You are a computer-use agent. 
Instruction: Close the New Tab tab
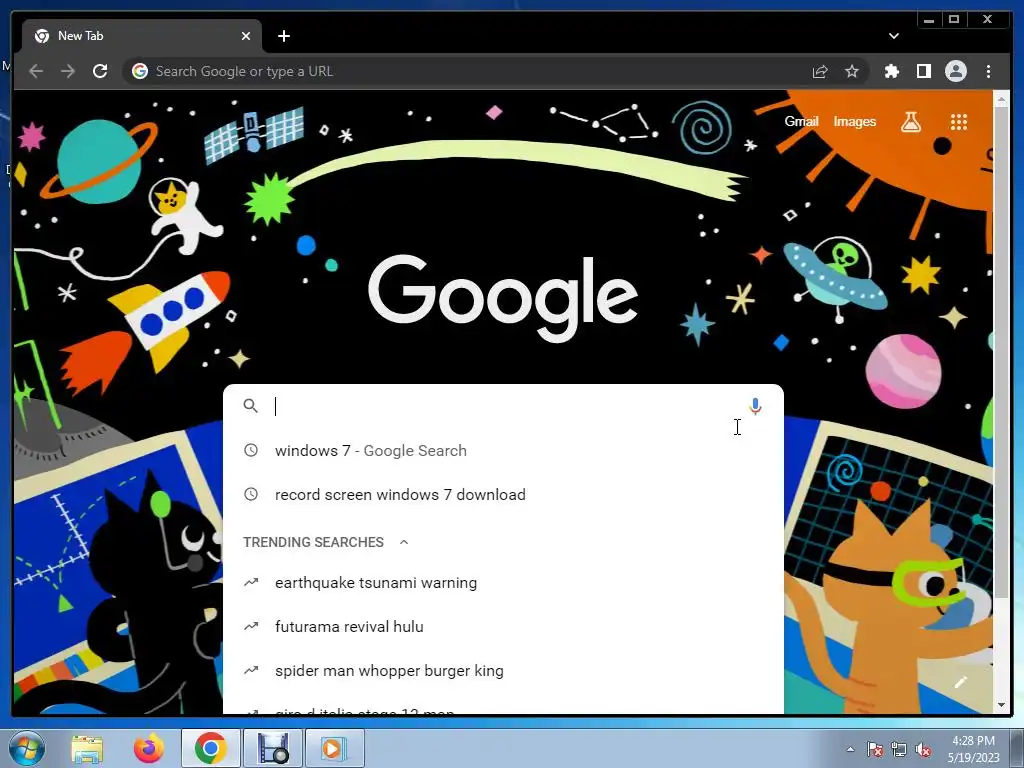[246, 36]
